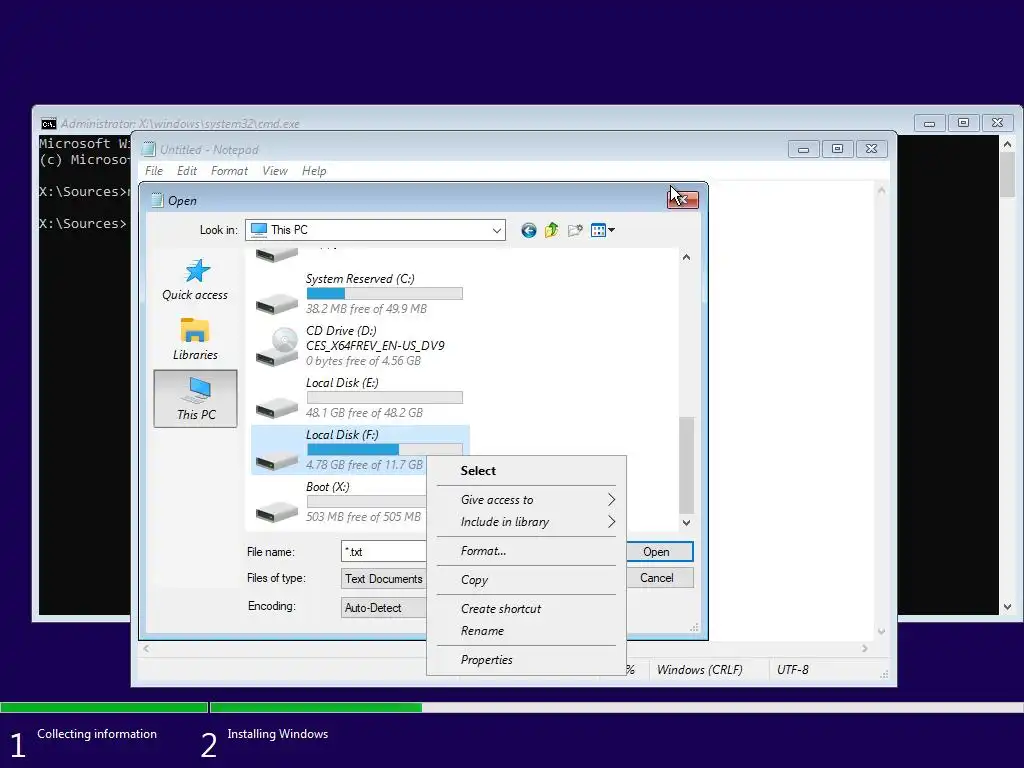Image resolution: width=1024 pixels, height=768 pixels.
Task: Open Notepad File menu
Action: 154,171
